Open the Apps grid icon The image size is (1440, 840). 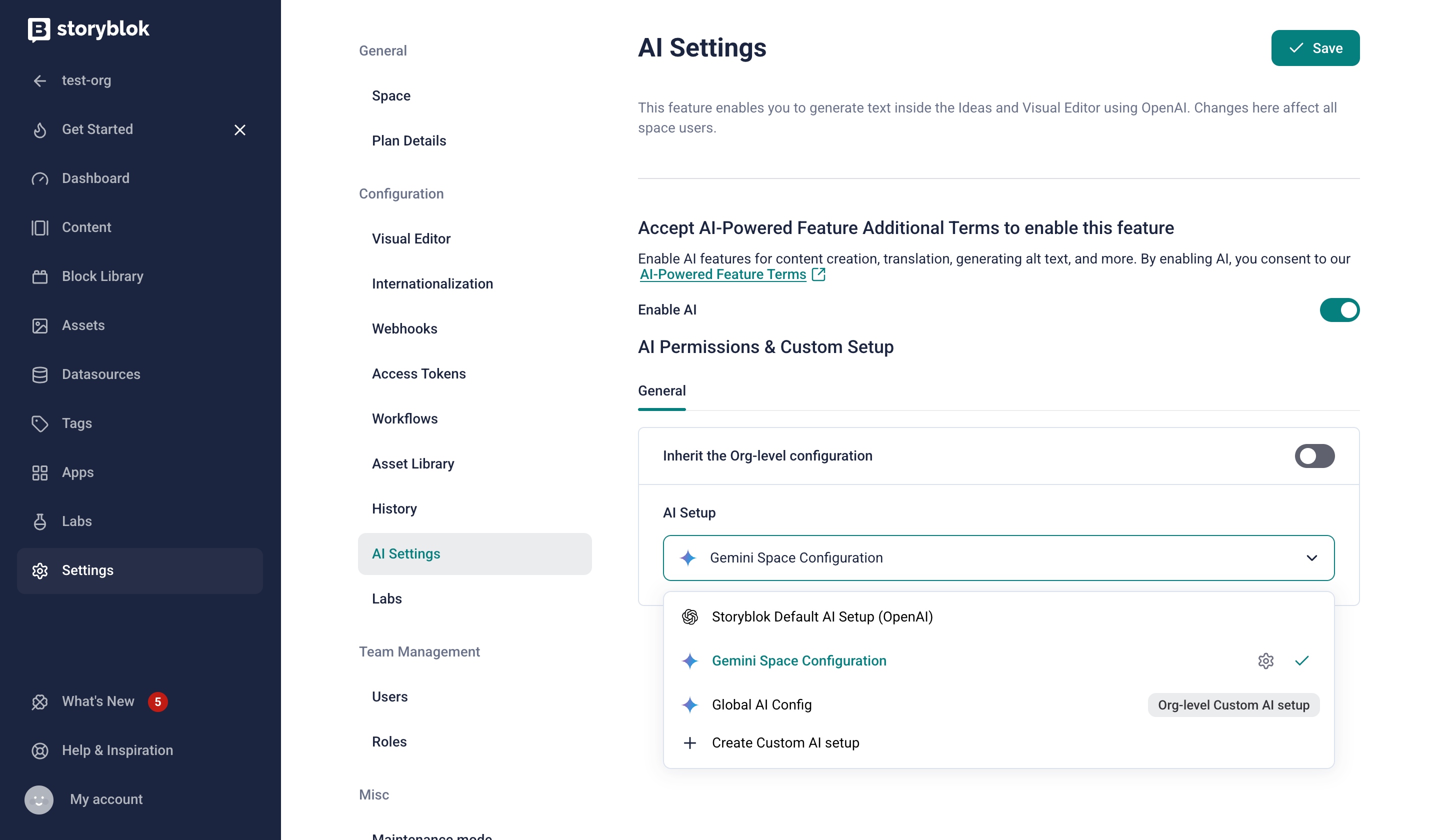coord(39,472)
